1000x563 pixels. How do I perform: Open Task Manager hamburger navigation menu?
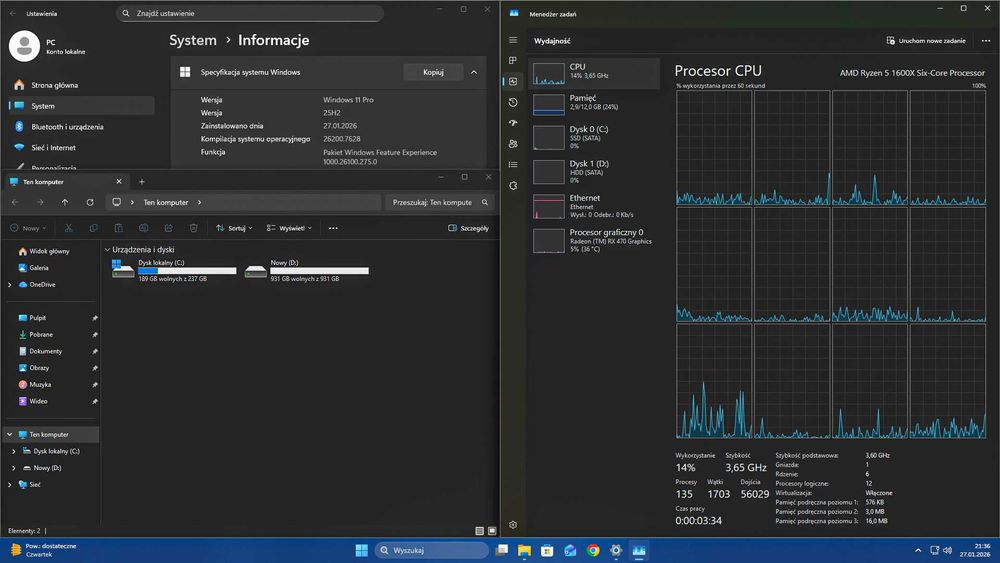[513, 40]
